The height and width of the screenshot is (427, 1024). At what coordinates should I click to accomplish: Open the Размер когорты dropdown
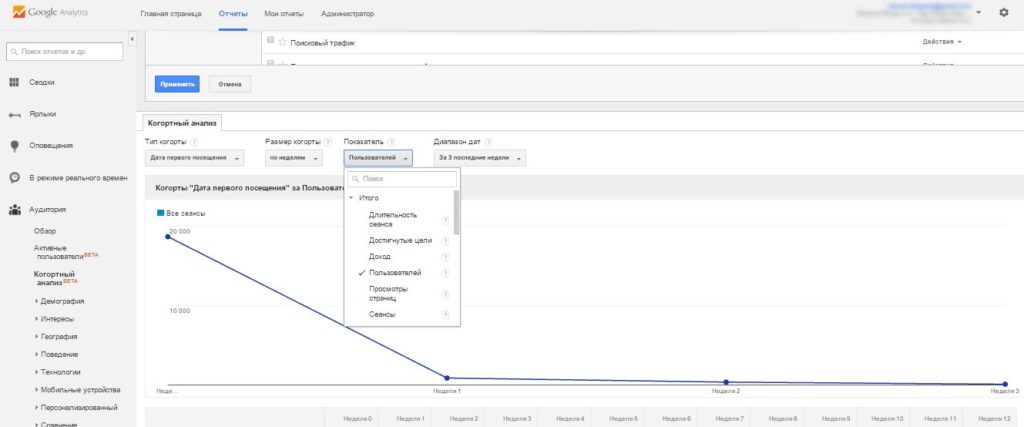pyautogui.click(x=294, y=158)
